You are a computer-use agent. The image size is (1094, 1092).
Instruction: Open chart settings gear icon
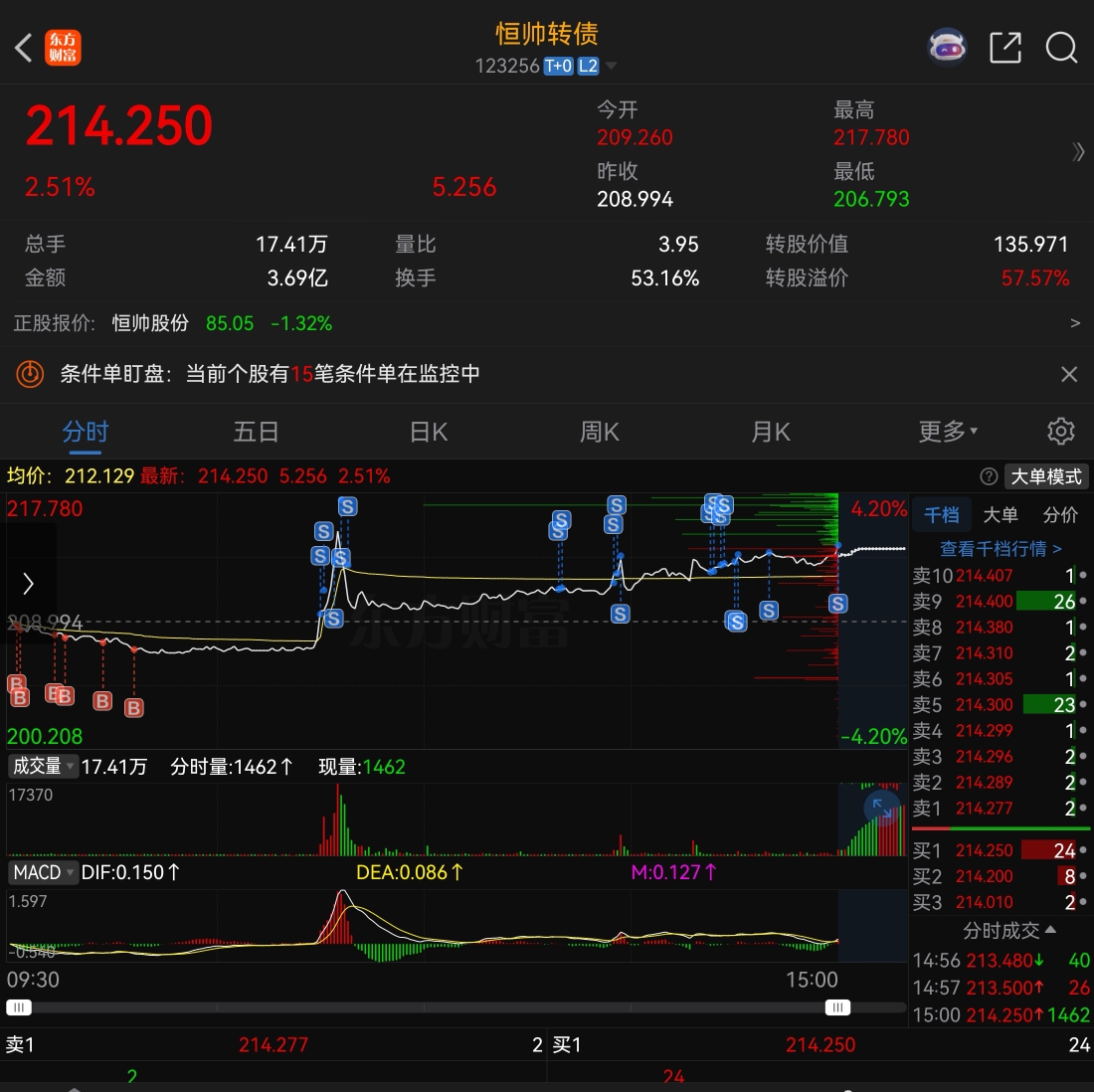tap(1060, 432)
